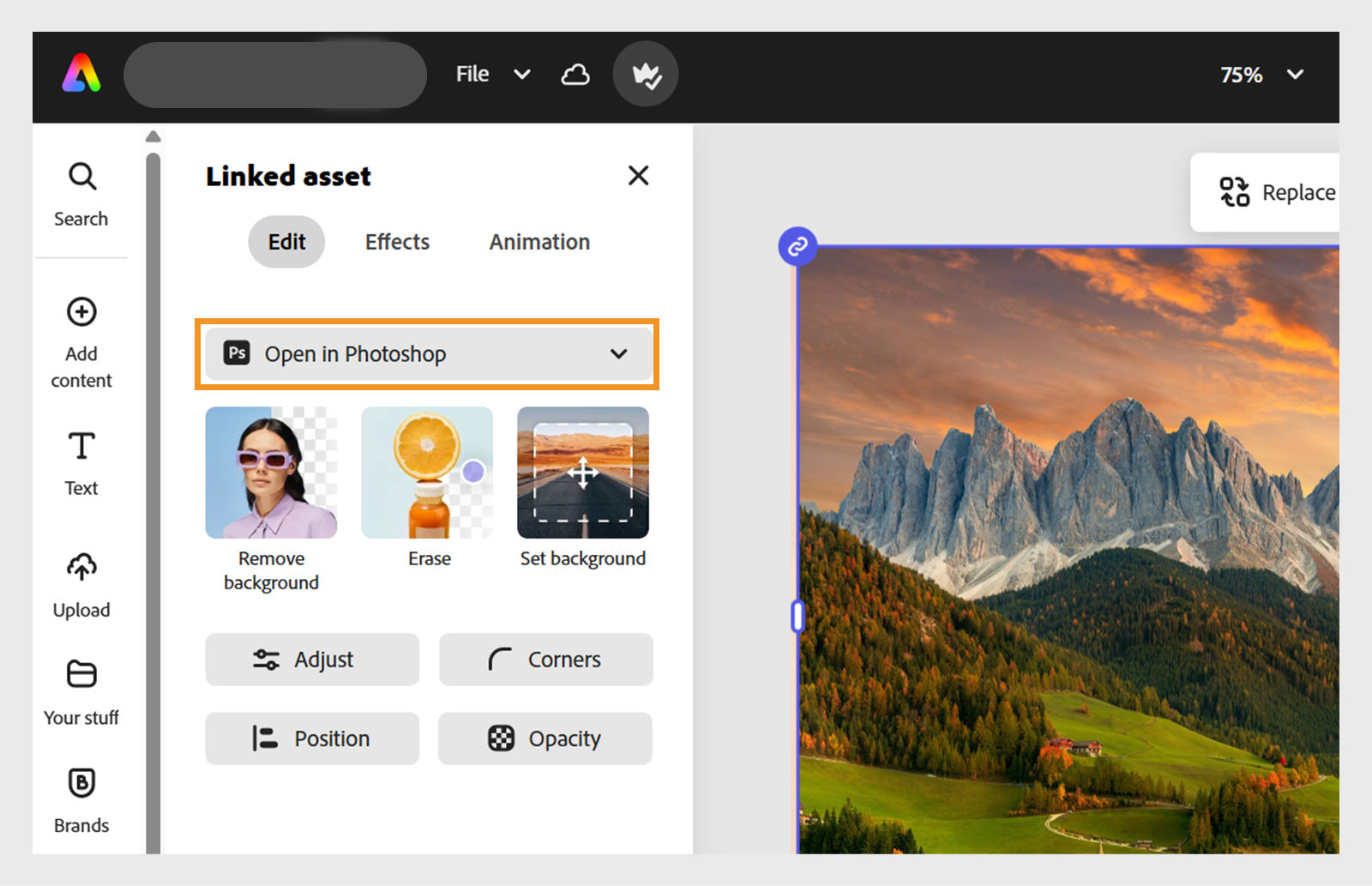The width and height of the screenshot is (1372, 886).
Task: Open Your stuff folder in sidebar
Action: coord(81,693)
